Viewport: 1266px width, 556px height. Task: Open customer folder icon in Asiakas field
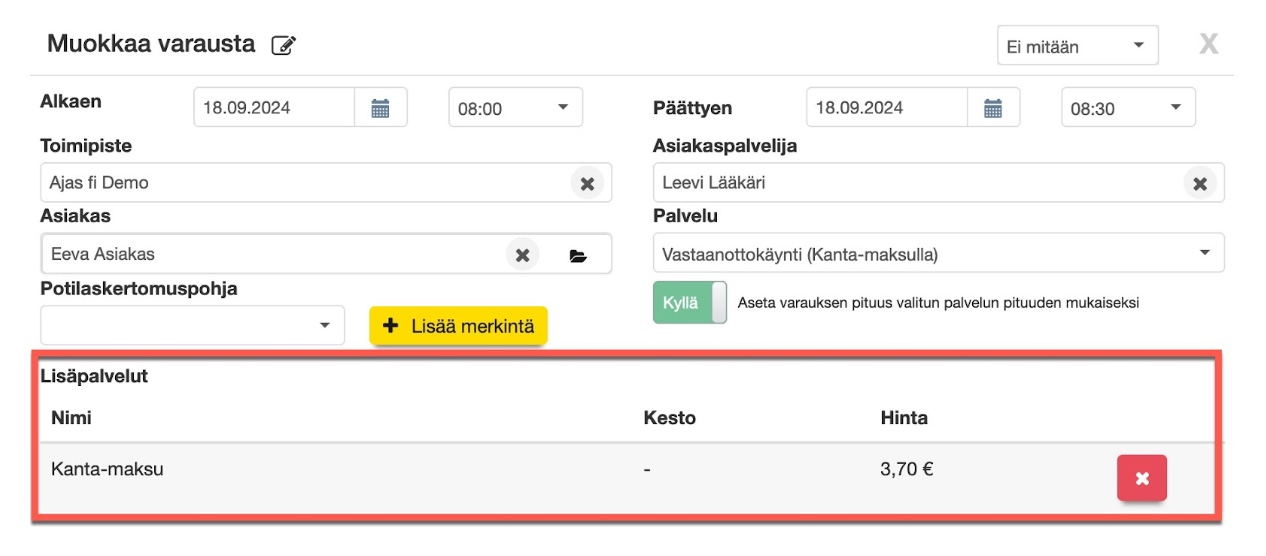pos(578,256)
